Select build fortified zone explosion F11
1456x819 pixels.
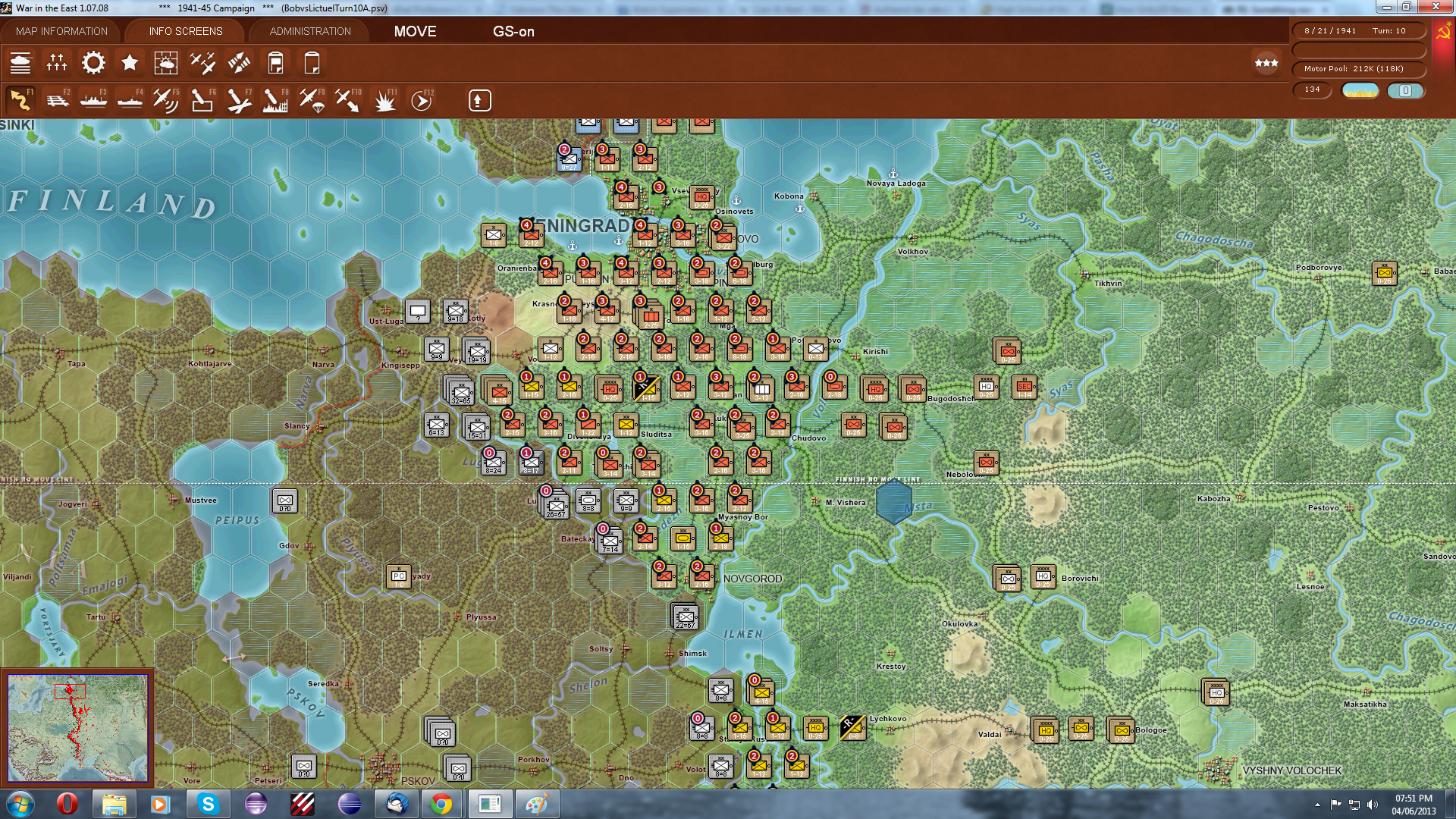pos(384,100)
